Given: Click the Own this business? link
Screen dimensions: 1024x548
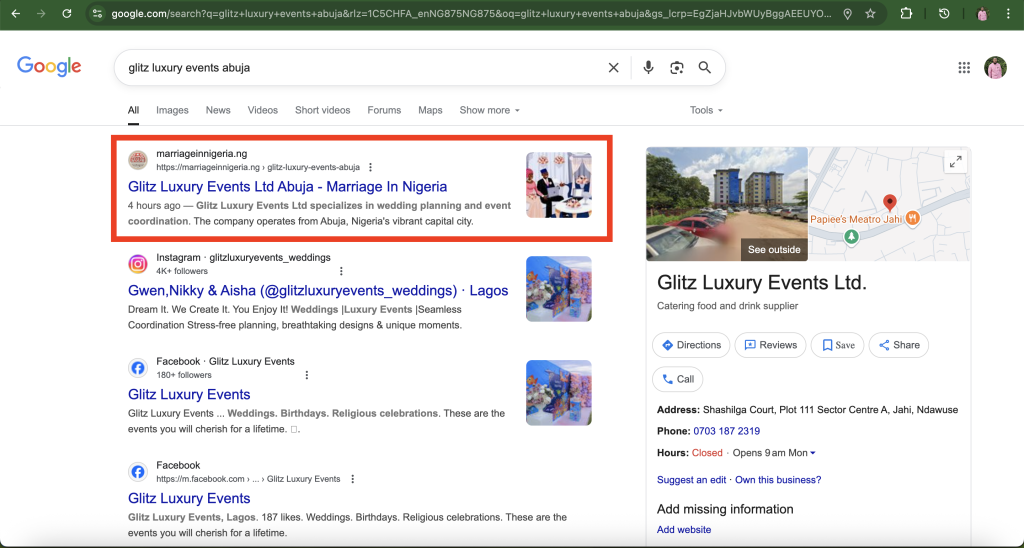Looking at the screenshot, I should tap(778, 480).
